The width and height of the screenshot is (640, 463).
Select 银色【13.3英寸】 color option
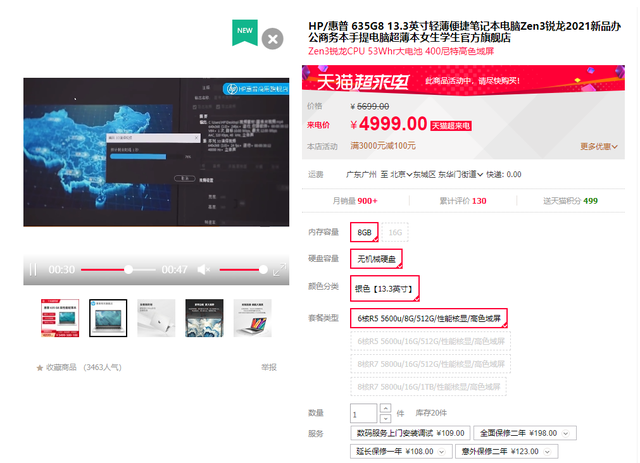tap(384, 289)
